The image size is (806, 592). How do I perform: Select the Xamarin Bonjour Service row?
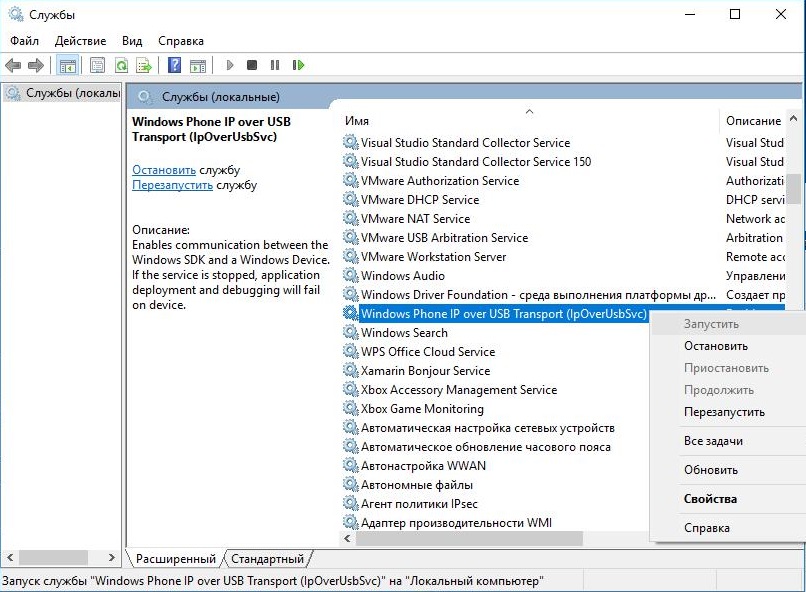(425, 371)
